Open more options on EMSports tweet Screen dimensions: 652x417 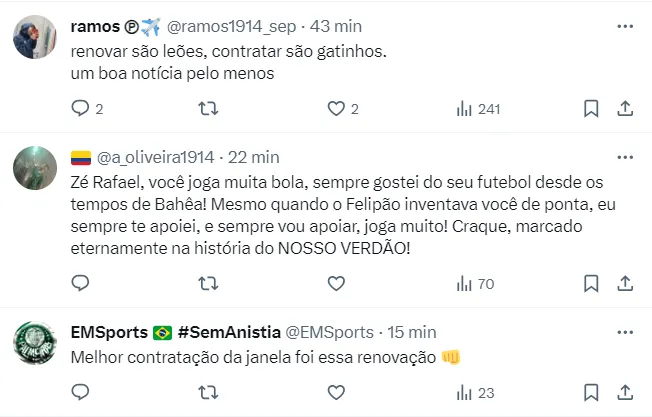[625, 332]
